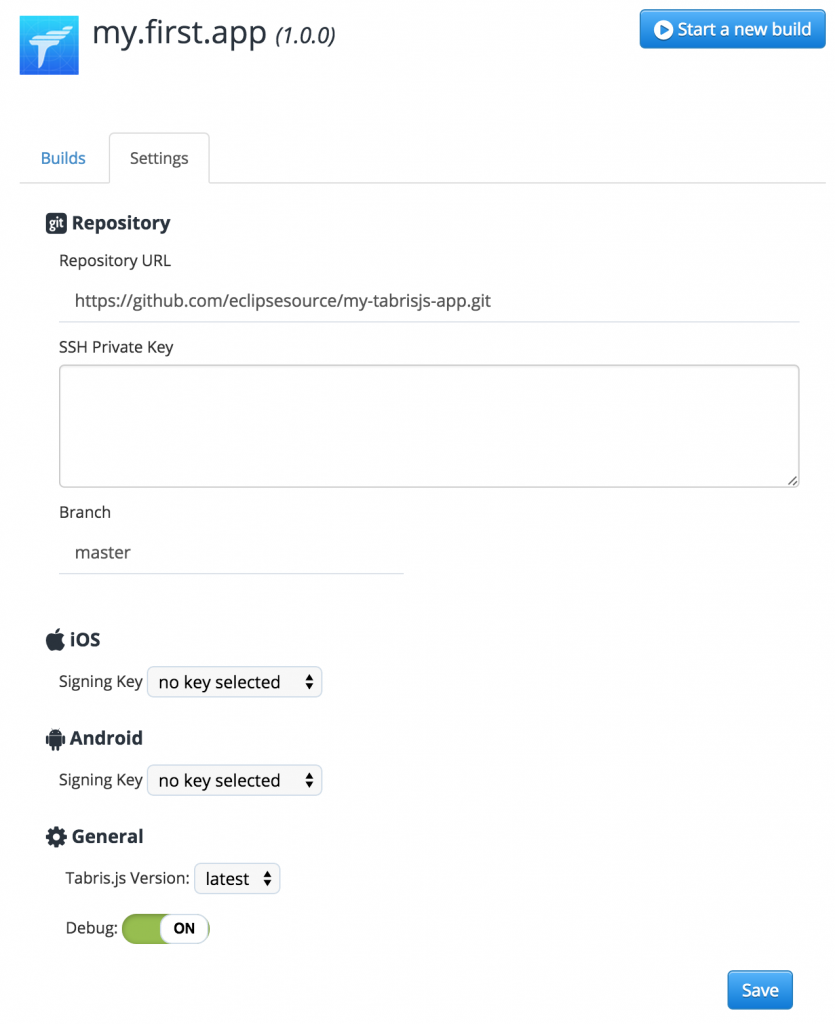Image resolution: width=835 pixels, height=1024 pixels.
Task: Start a new build
Action: click(733, 29)
